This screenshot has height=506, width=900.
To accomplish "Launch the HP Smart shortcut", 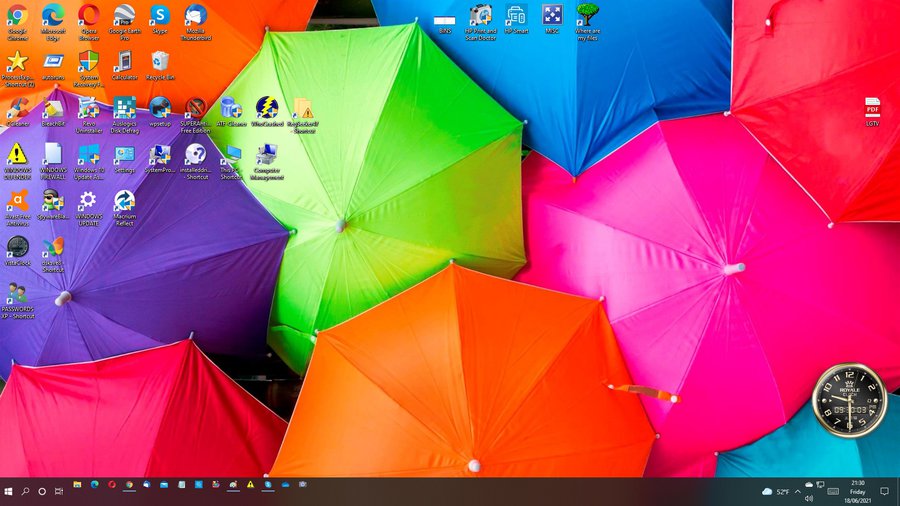I will pyautogui.click(x=516, y=19).
